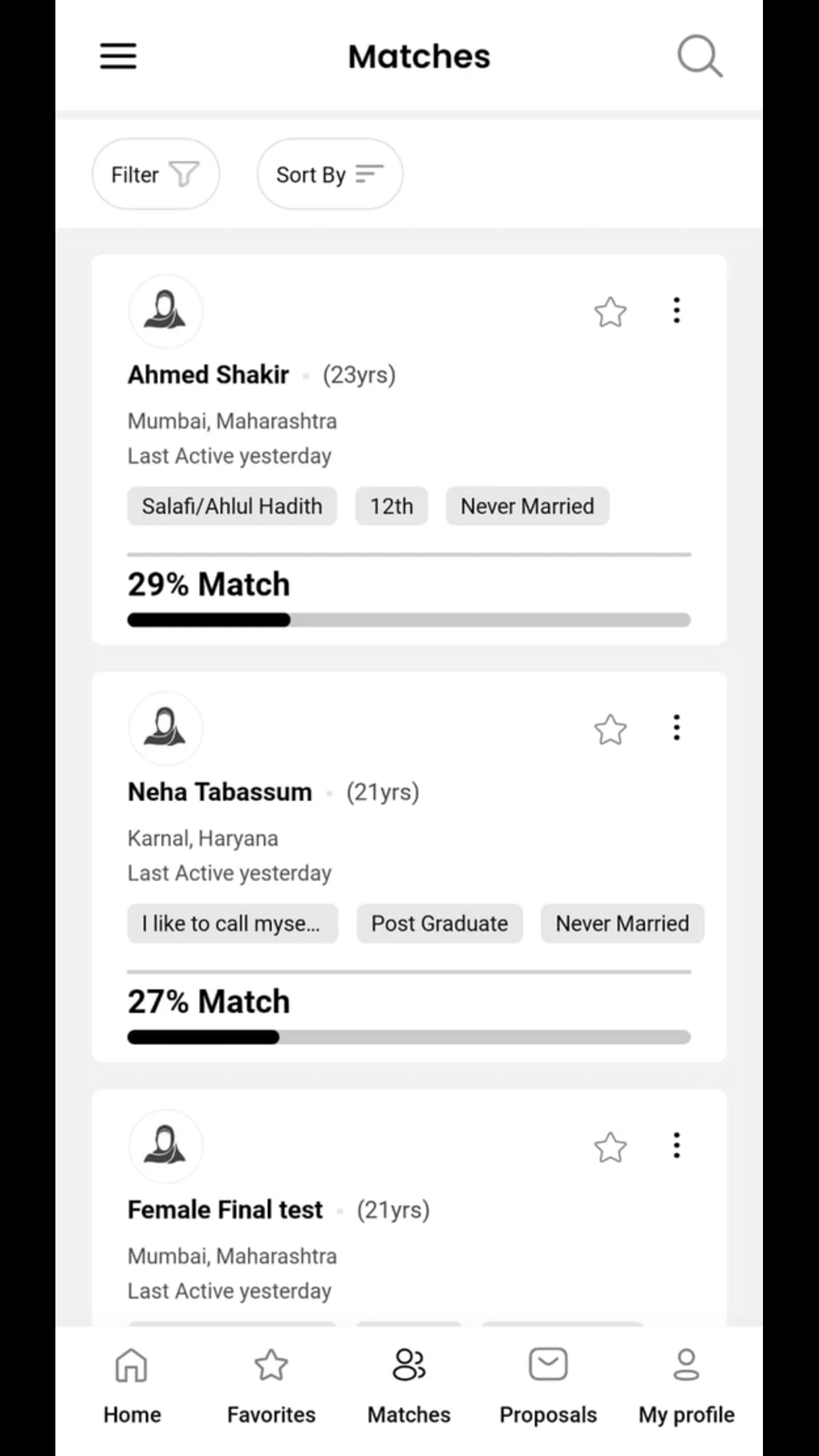Open the hamburger menu

pos(118,56)
